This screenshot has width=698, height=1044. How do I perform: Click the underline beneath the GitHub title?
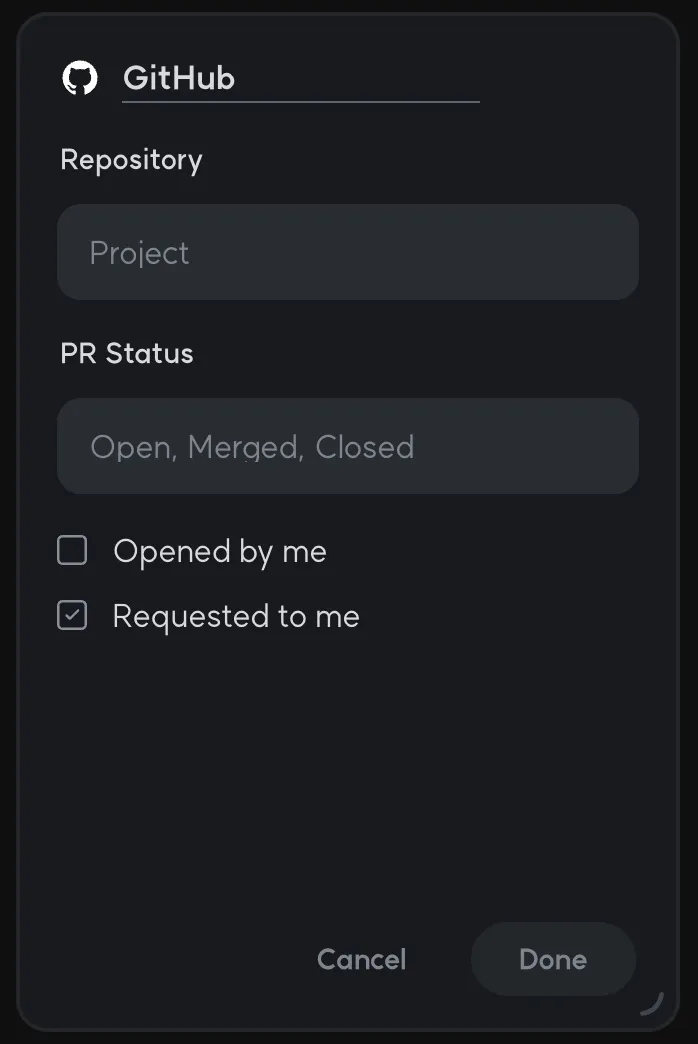point(300,101)
